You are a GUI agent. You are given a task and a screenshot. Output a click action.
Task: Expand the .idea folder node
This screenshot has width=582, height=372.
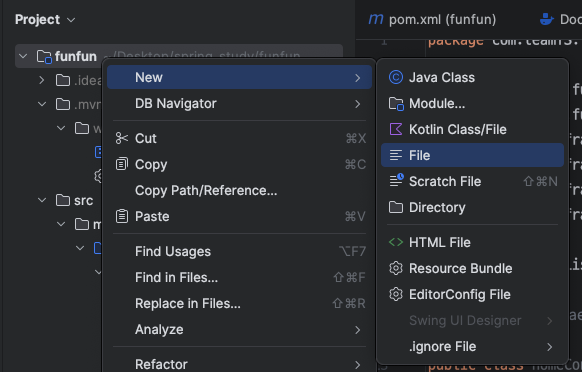pos(42,80)
